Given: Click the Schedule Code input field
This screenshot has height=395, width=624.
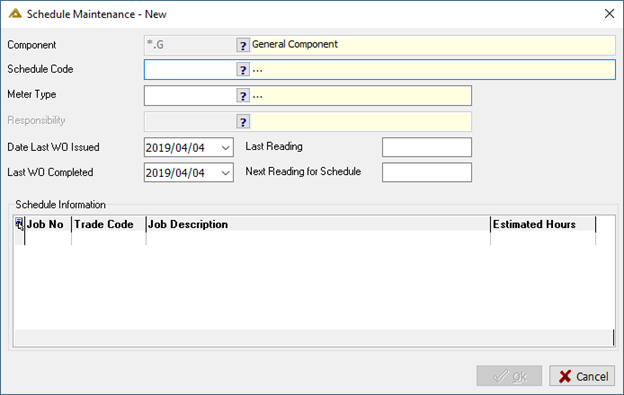Looking at the screenshot, I should (190, 70).
